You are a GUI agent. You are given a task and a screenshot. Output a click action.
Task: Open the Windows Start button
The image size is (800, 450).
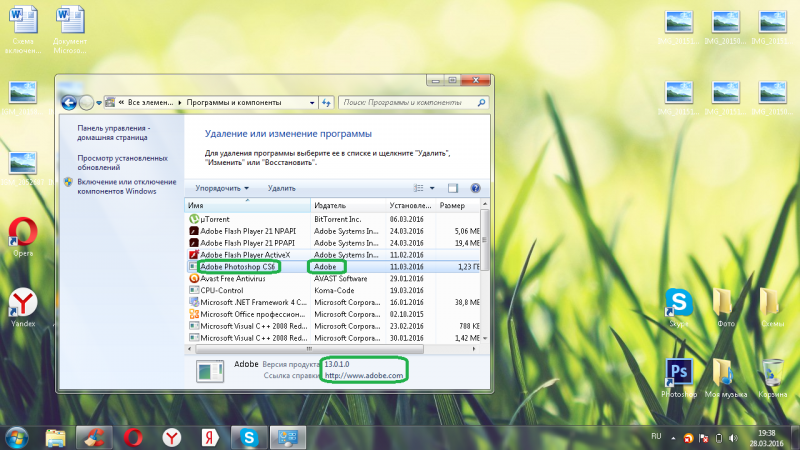click(x=17, y=438)
